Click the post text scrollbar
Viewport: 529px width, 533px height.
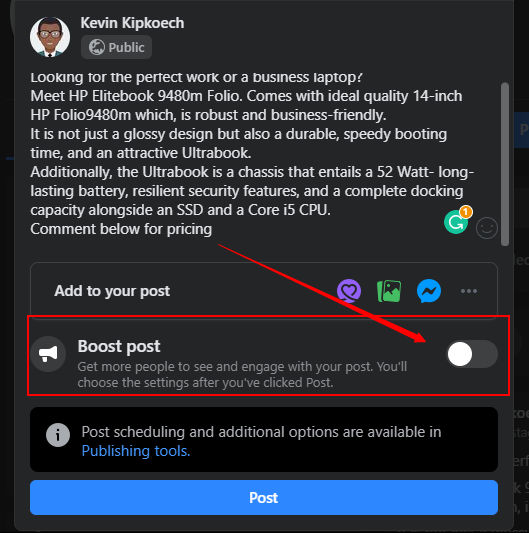pyautogui.click(x=505, y=164)
